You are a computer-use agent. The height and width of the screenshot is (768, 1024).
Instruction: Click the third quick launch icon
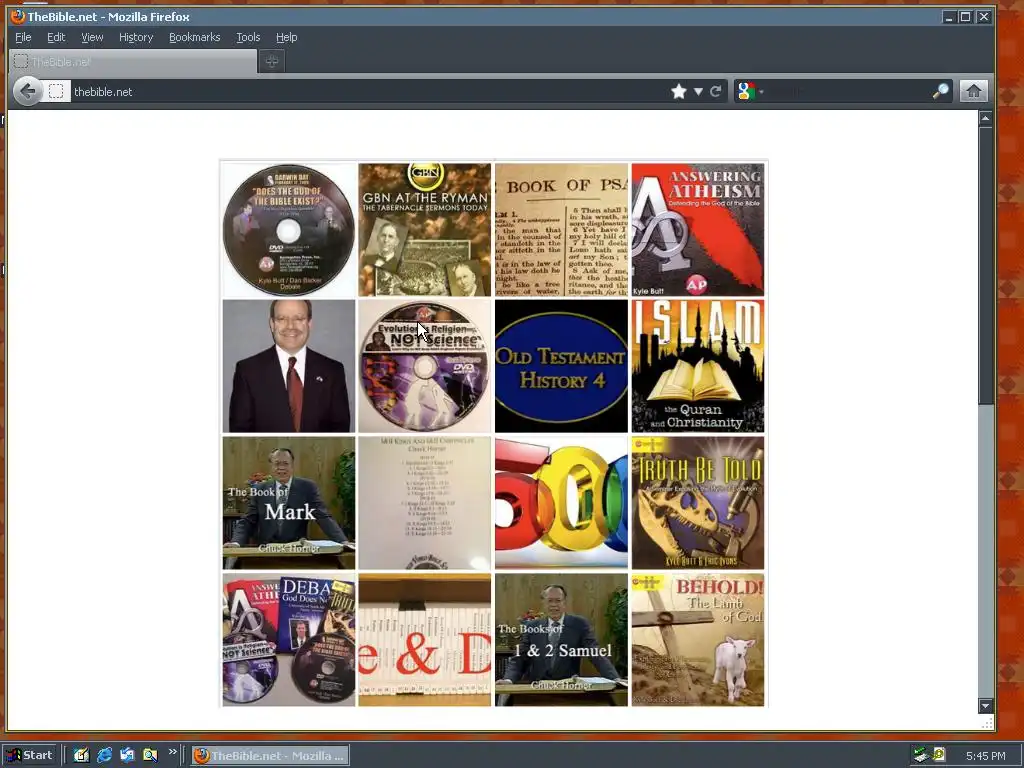tap(127, 756)
